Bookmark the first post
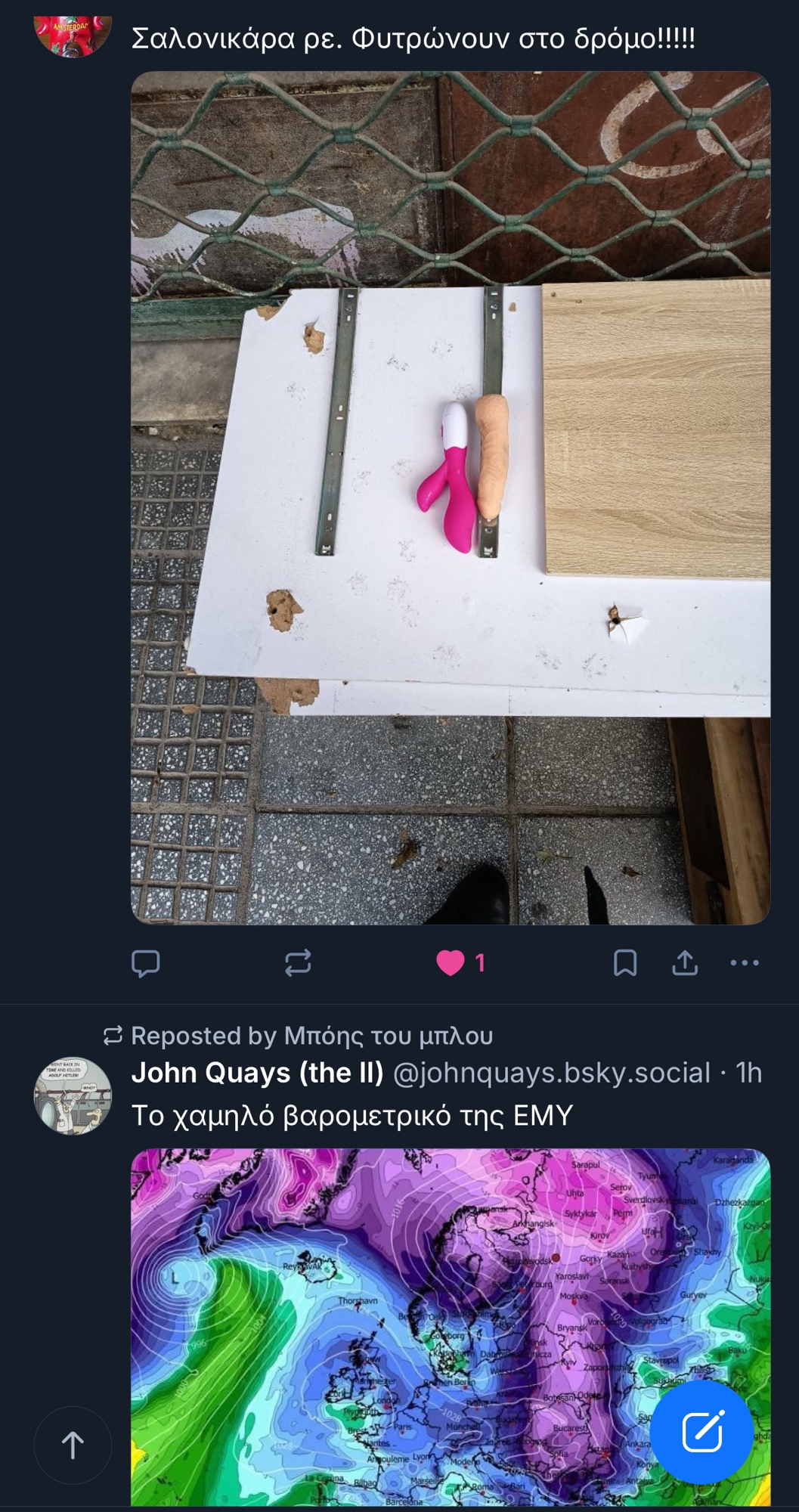 pyautogui.click(x=625, y=963)
